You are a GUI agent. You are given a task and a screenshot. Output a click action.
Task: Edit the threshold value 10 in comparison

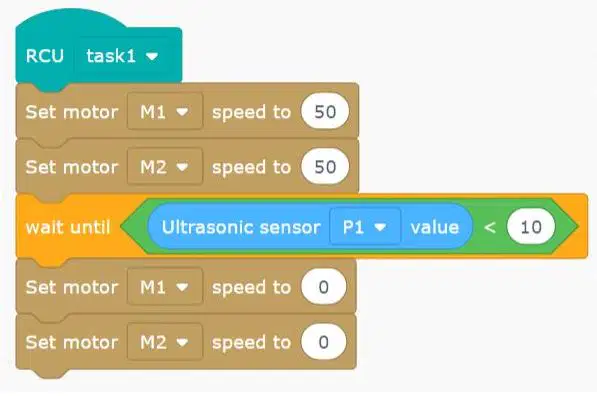click(531, 227)
